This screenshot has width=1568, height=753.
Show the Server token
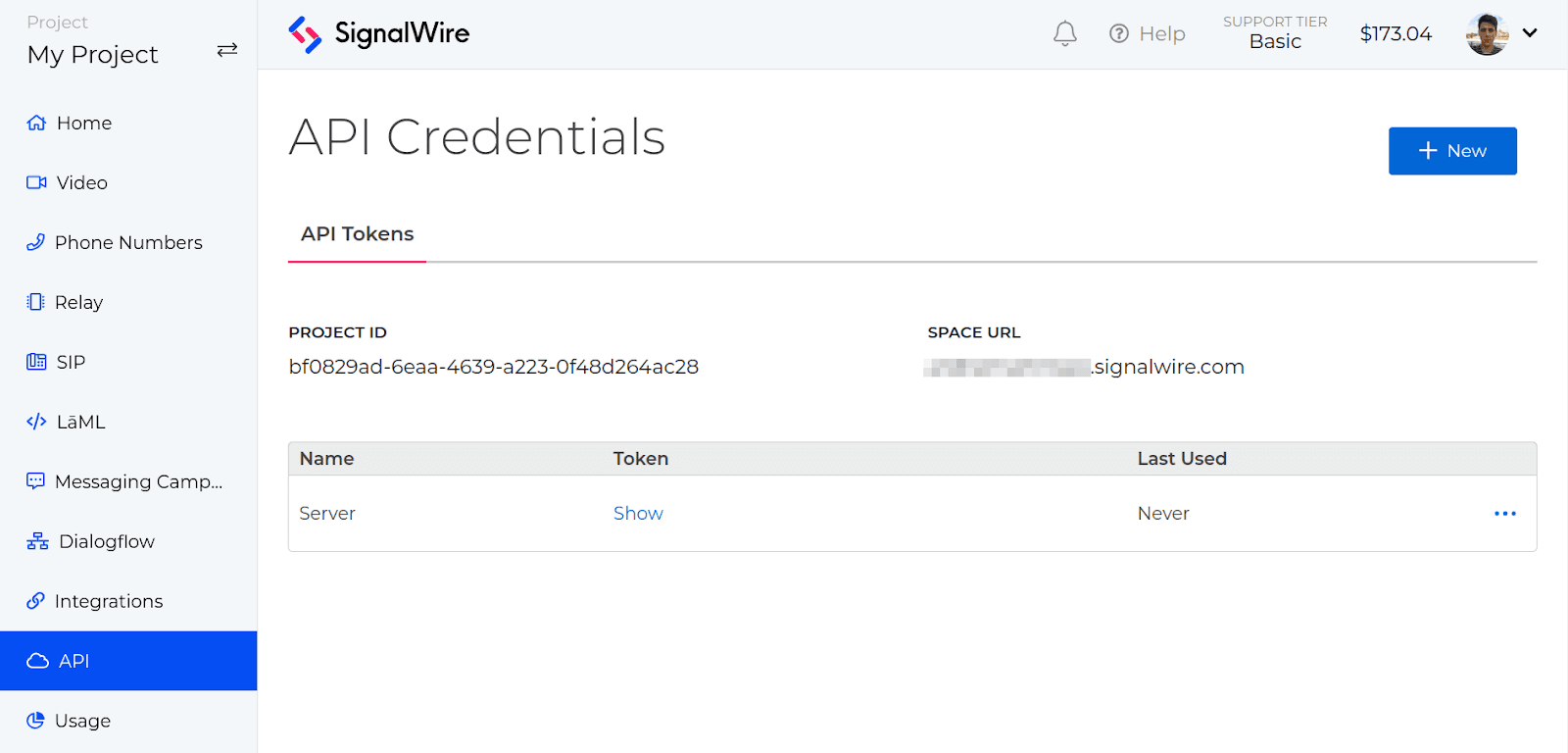pos(638,514)
